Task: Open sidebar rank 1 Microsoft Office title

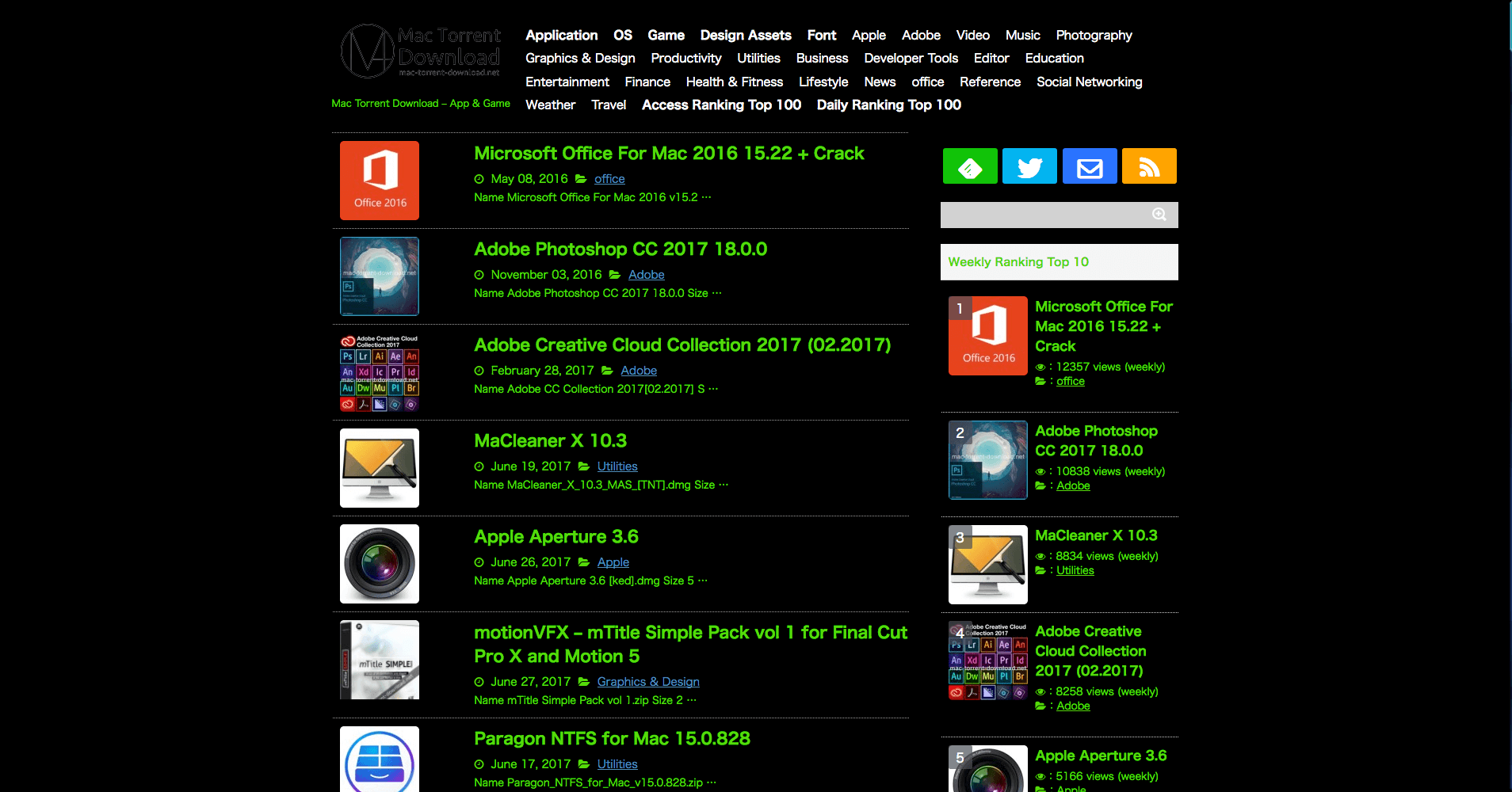Action: [x=1103, y=326]
